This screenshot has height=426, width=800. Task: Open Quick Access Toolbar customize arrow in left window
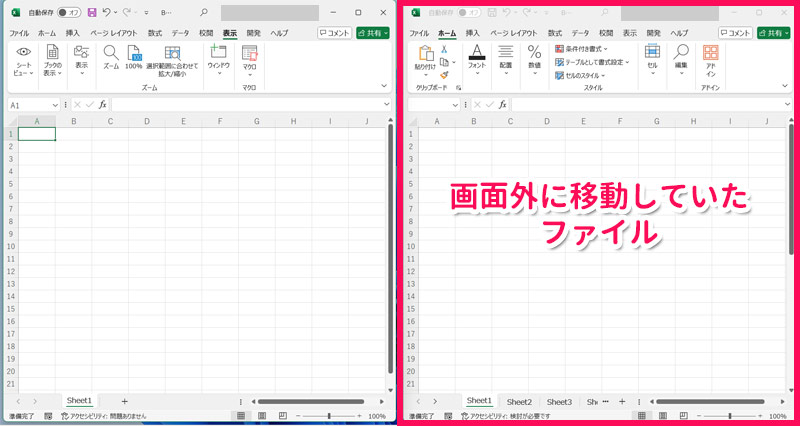(x=146, y=12)
